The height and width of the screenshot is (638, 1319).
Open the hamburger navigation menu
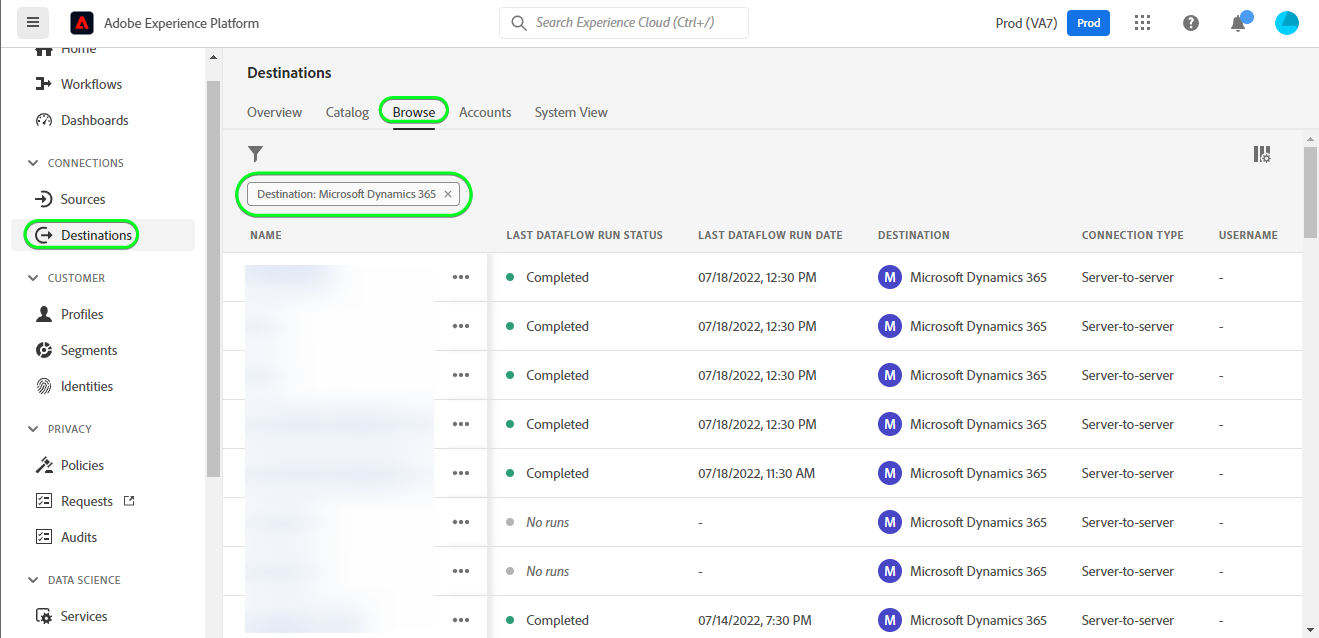click(33, 22)
